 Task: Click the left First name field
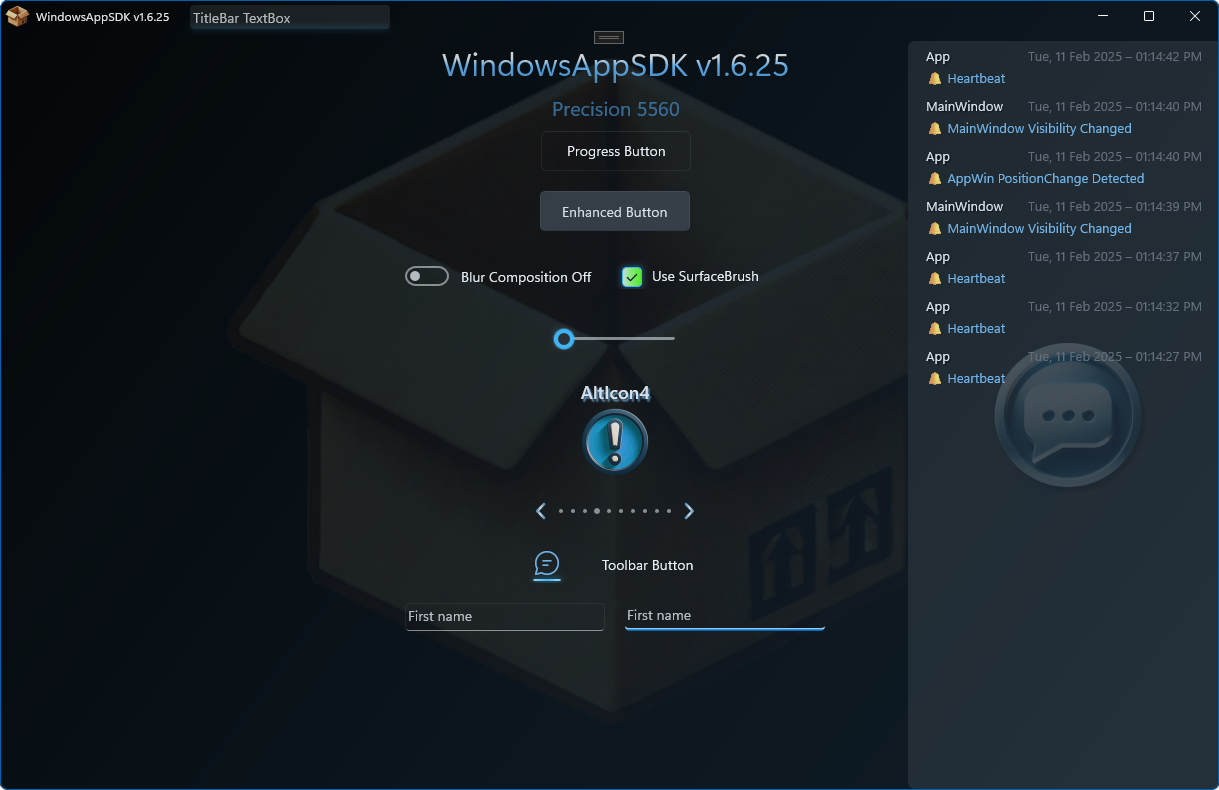coord(505,617)
